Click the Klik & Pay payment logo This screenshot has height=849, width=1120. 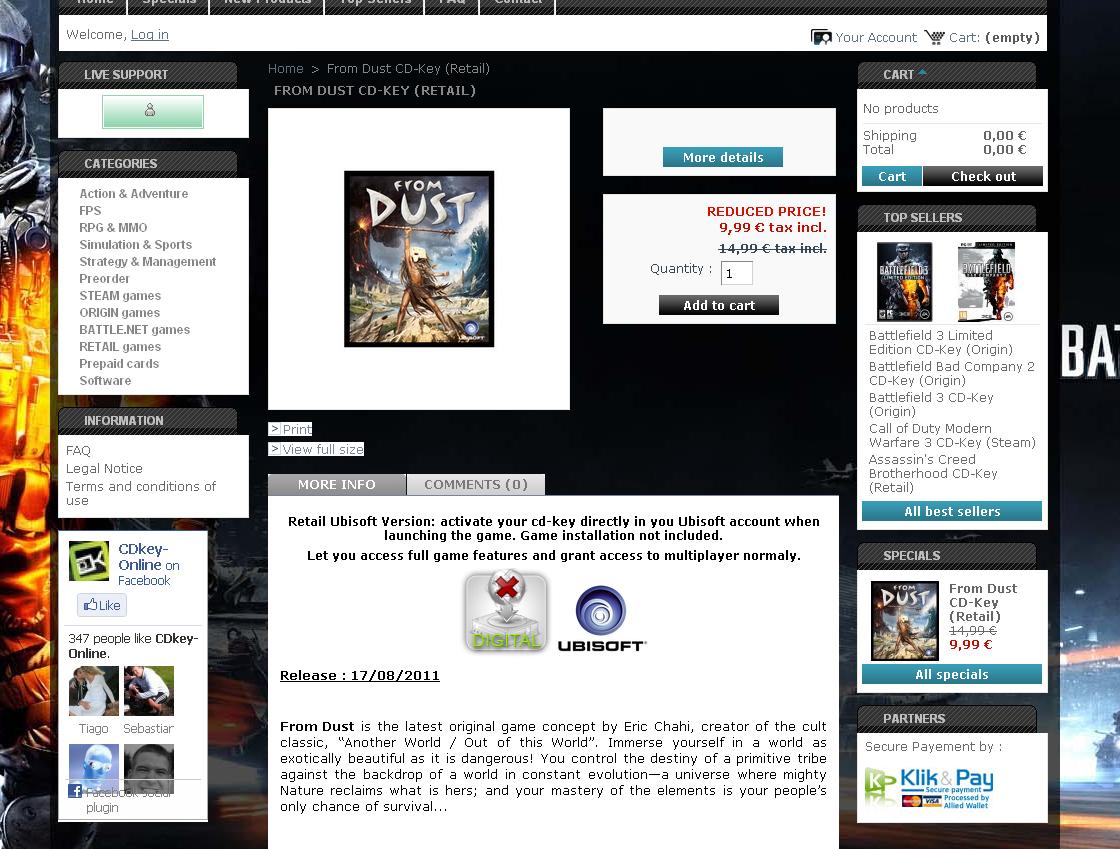(929, 788)
